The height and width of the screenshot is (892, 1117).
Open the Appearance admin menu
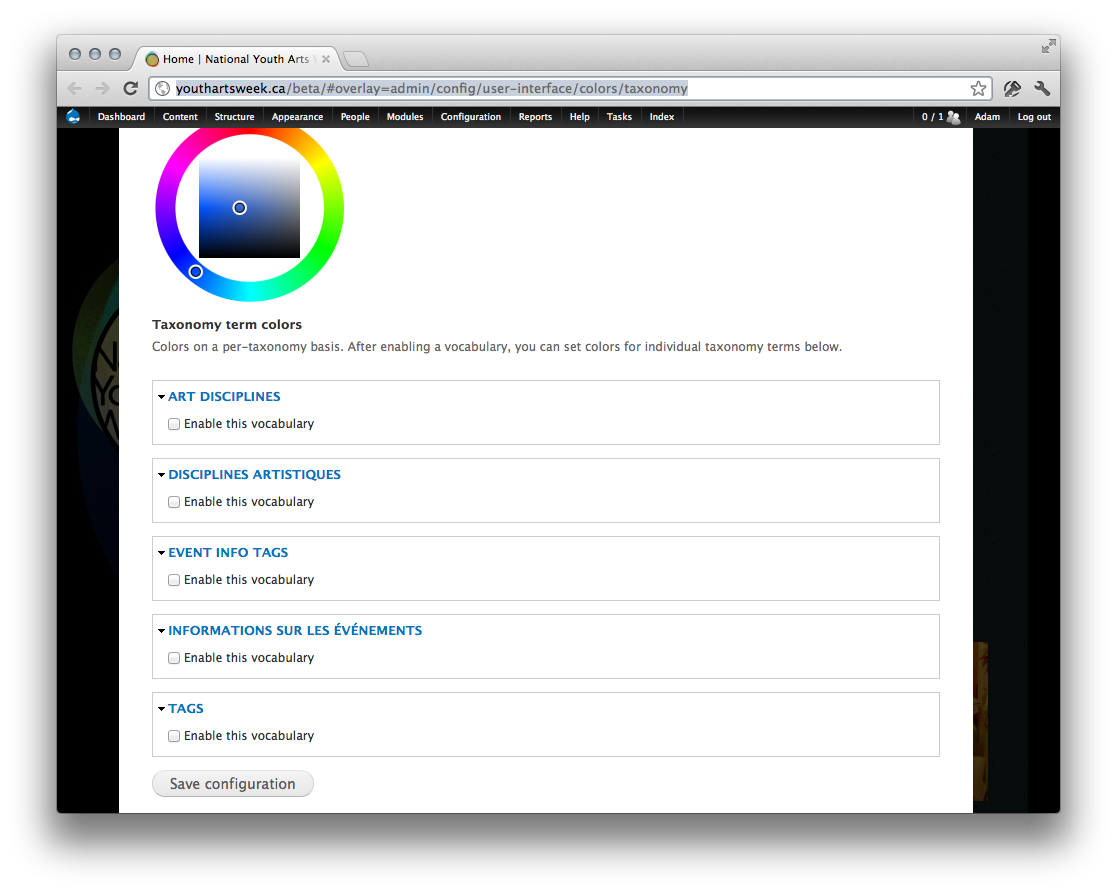click(297, 117)
